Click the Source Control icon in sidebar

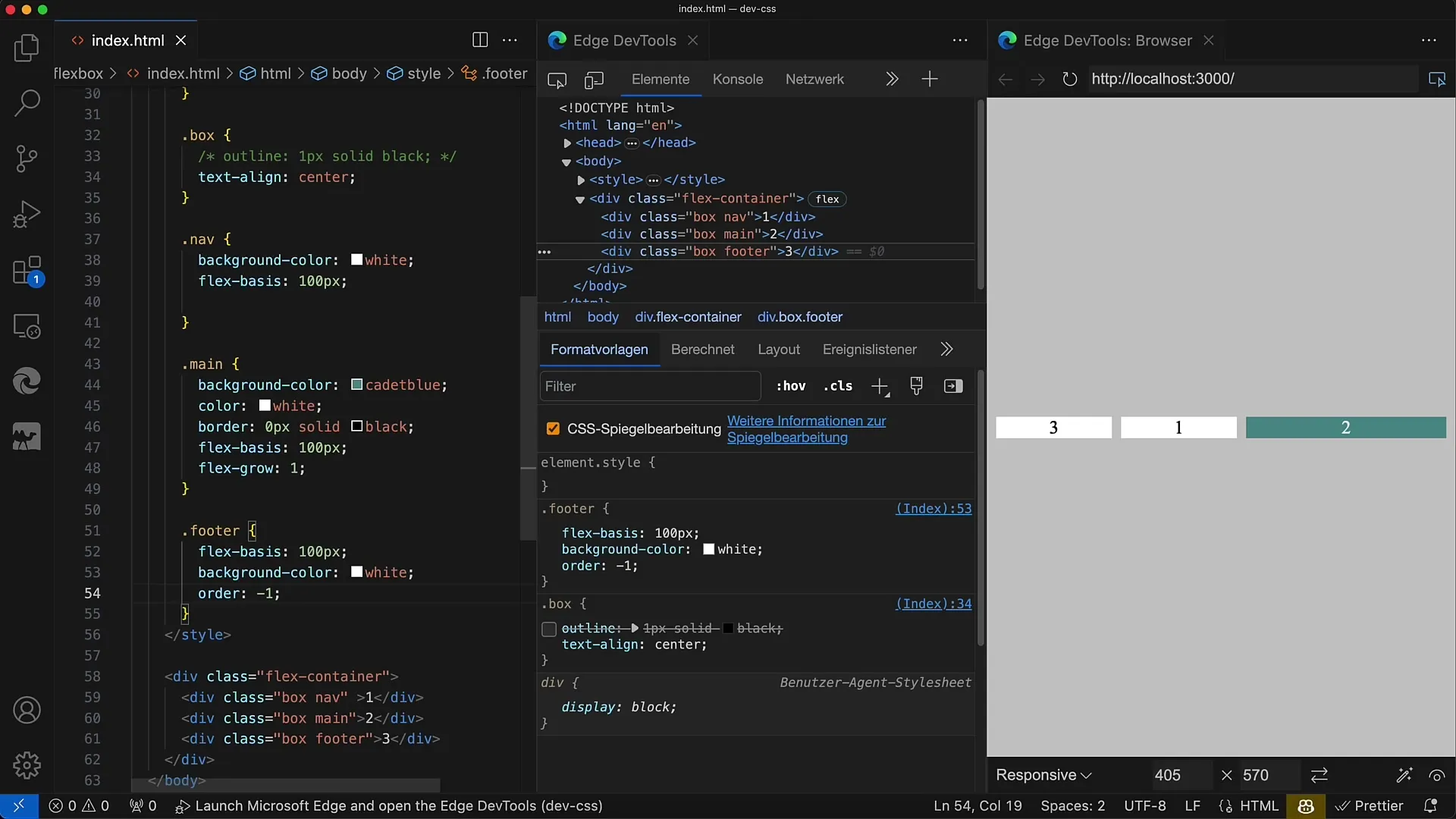pyautogui.click(x=27, y=158)
